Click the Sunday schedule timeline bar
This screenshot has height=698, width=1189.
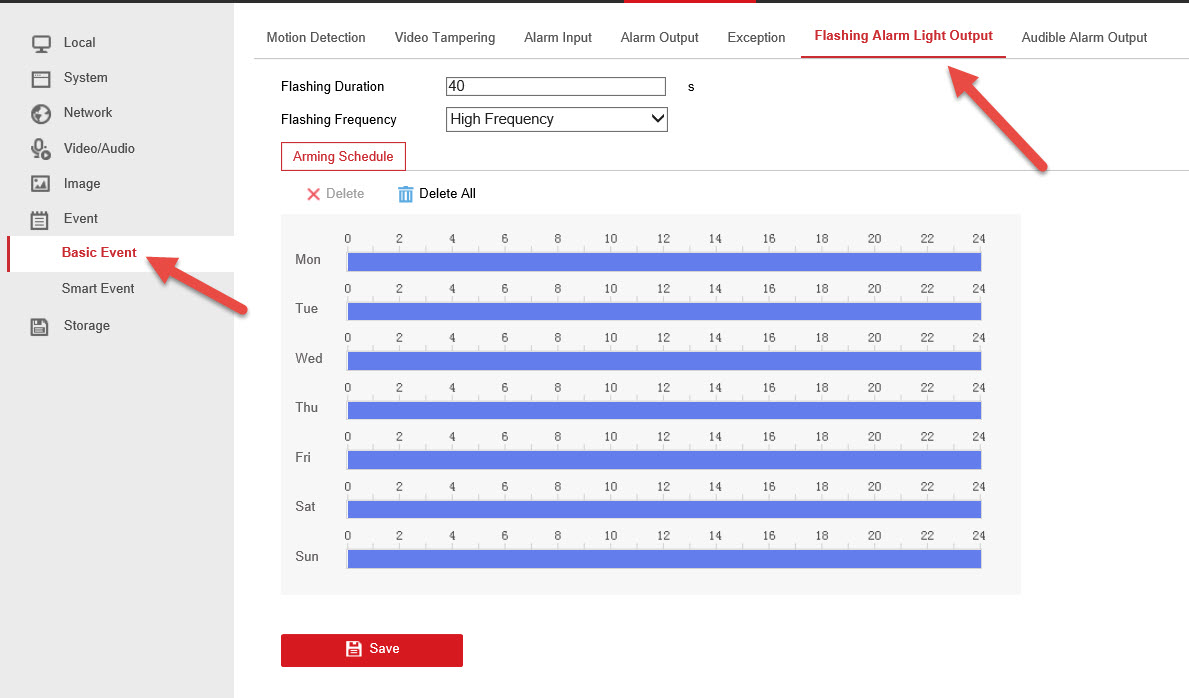point(663,559)
